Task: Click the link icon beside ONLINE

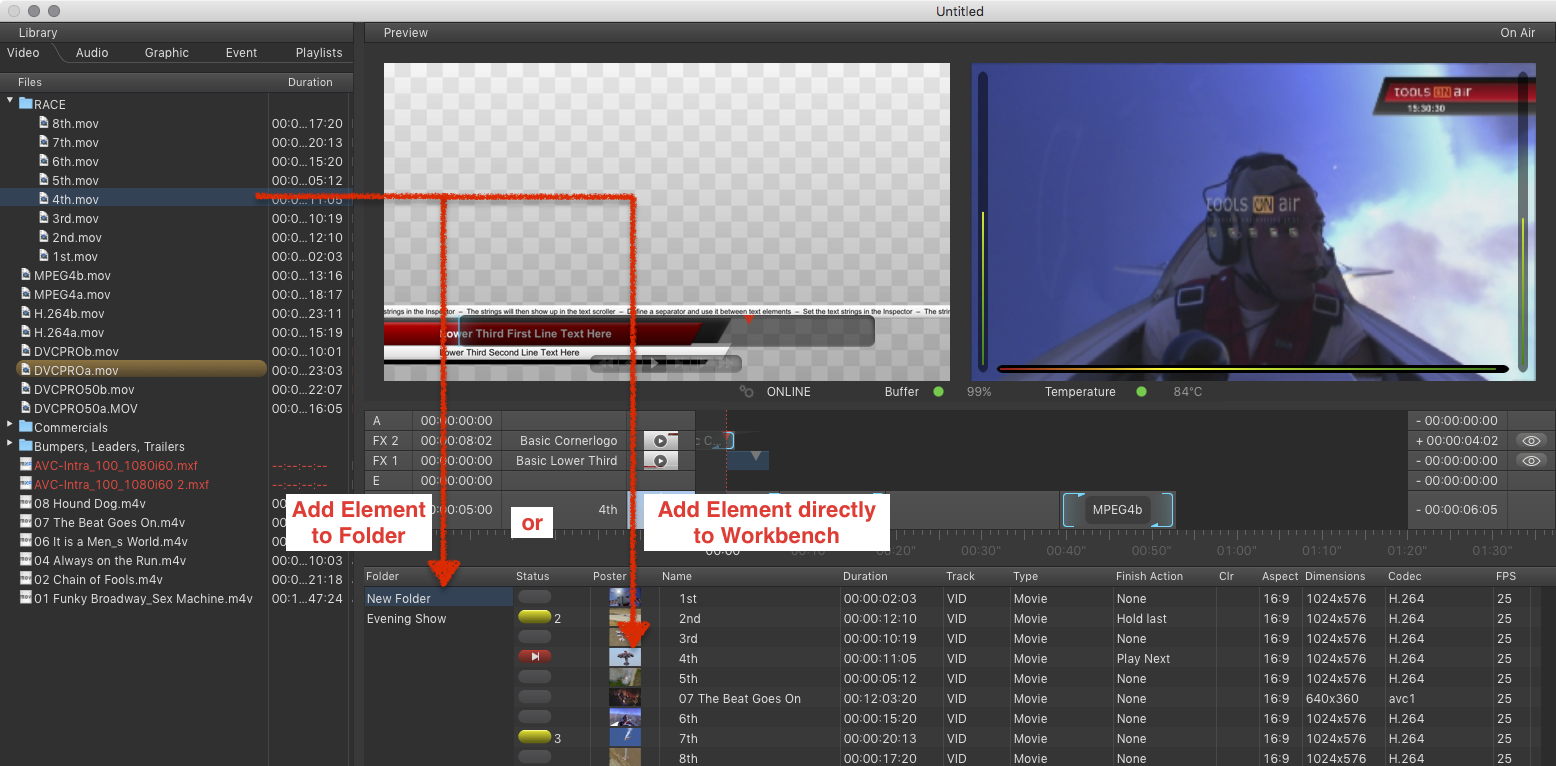Action: pyautogui.click(x=746, y=392)
